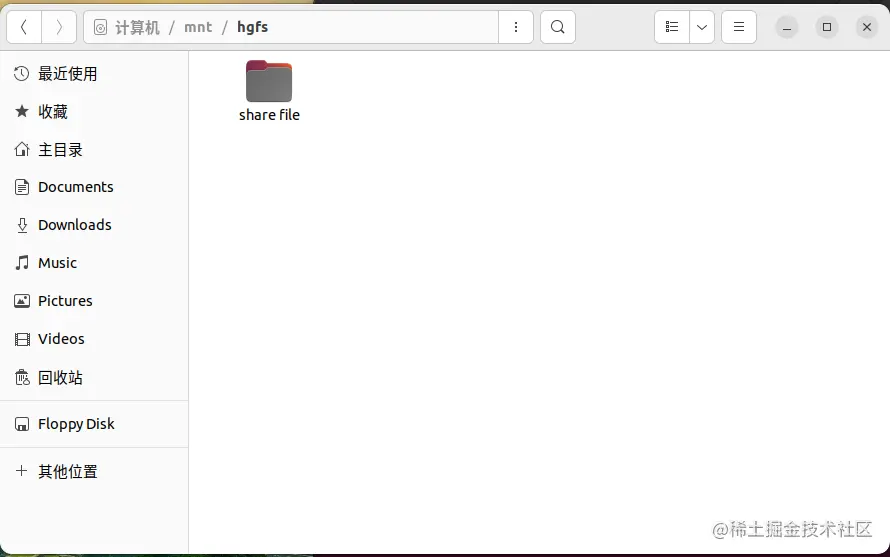Click the Documents page icon
Image resolution: width=890 pixels, height=557 pixels.
coord(22,187)
